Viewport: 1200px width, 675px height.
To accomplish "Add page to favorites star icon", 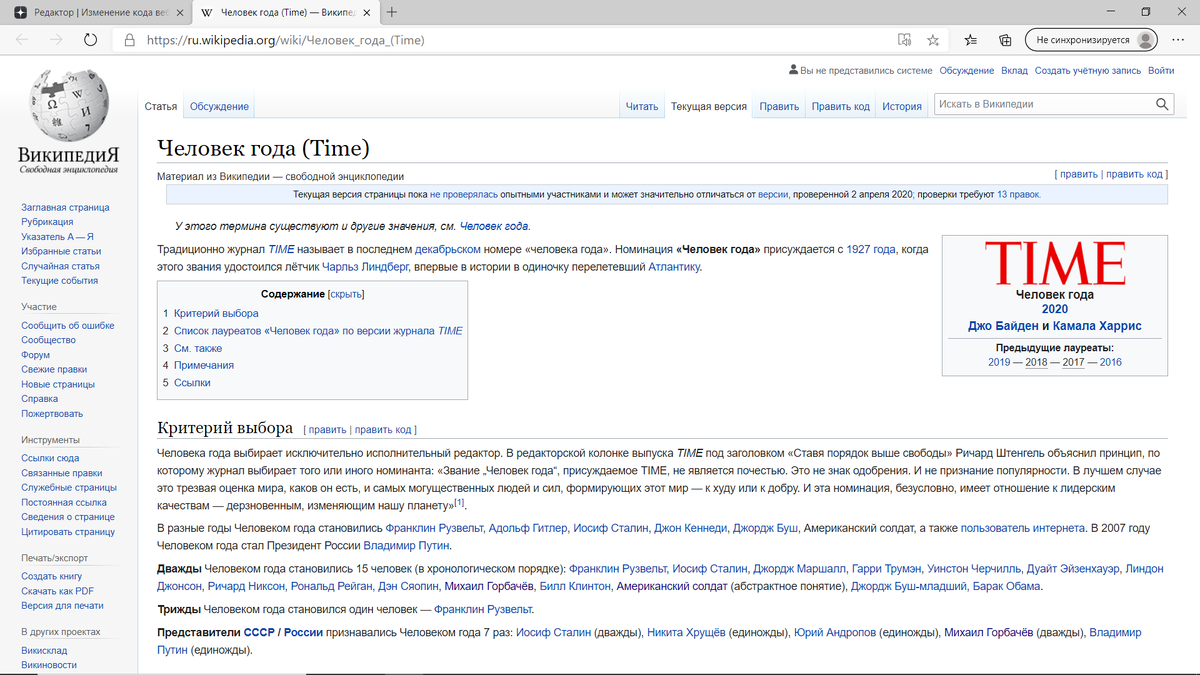I will click(933, 40).
